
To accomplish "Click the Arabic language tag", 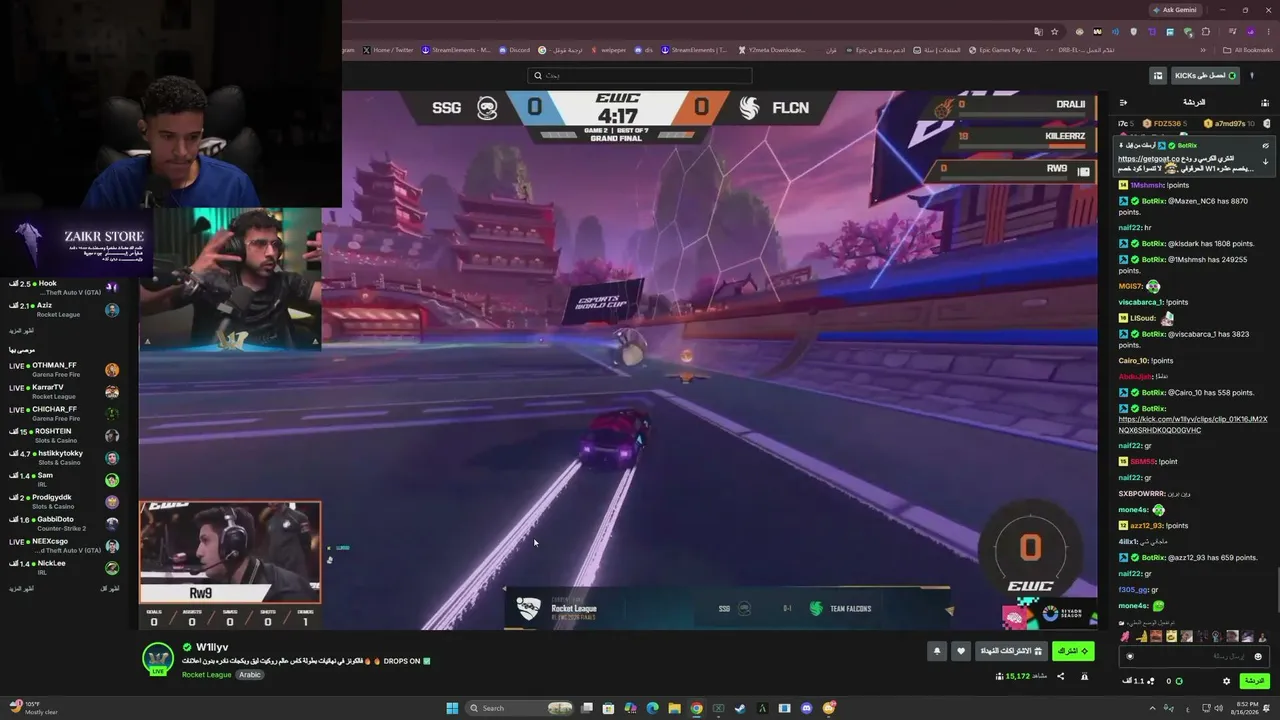I will (x=250, y=675).
